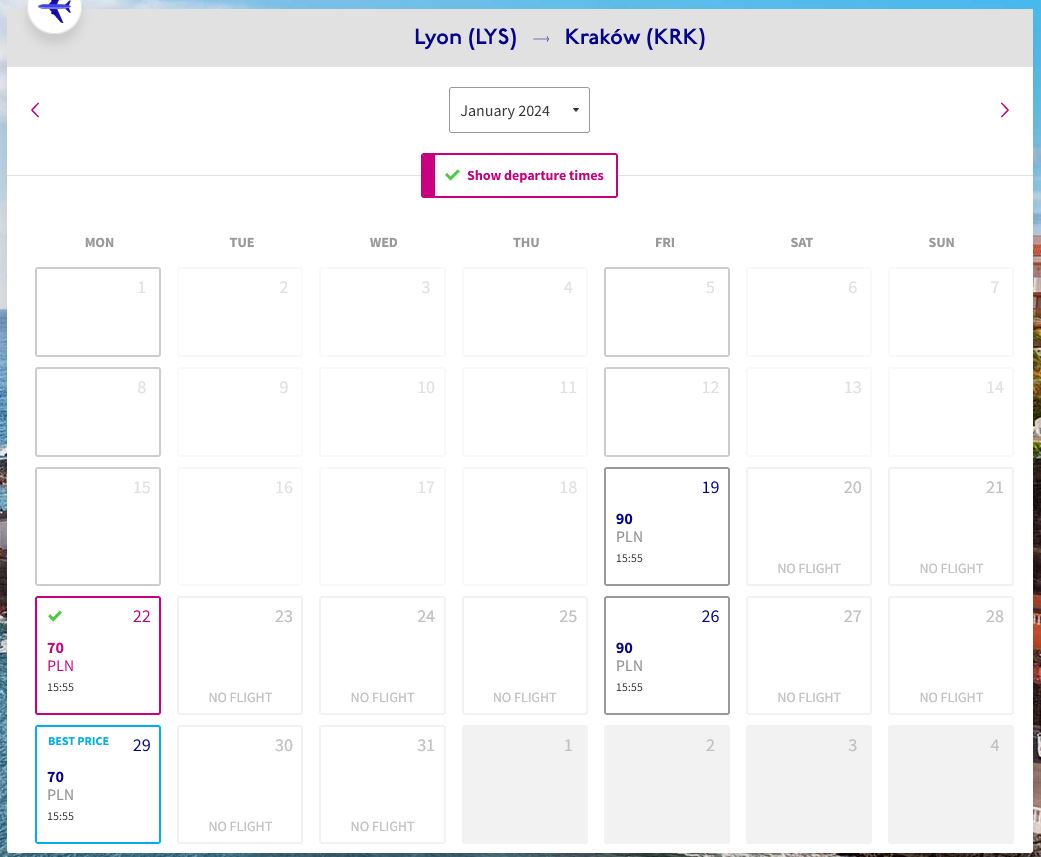The width and height of the screenshot is (1041, 857).
Task: Select Friday 26 flight for 90 PLN
Action: [667, 655]
